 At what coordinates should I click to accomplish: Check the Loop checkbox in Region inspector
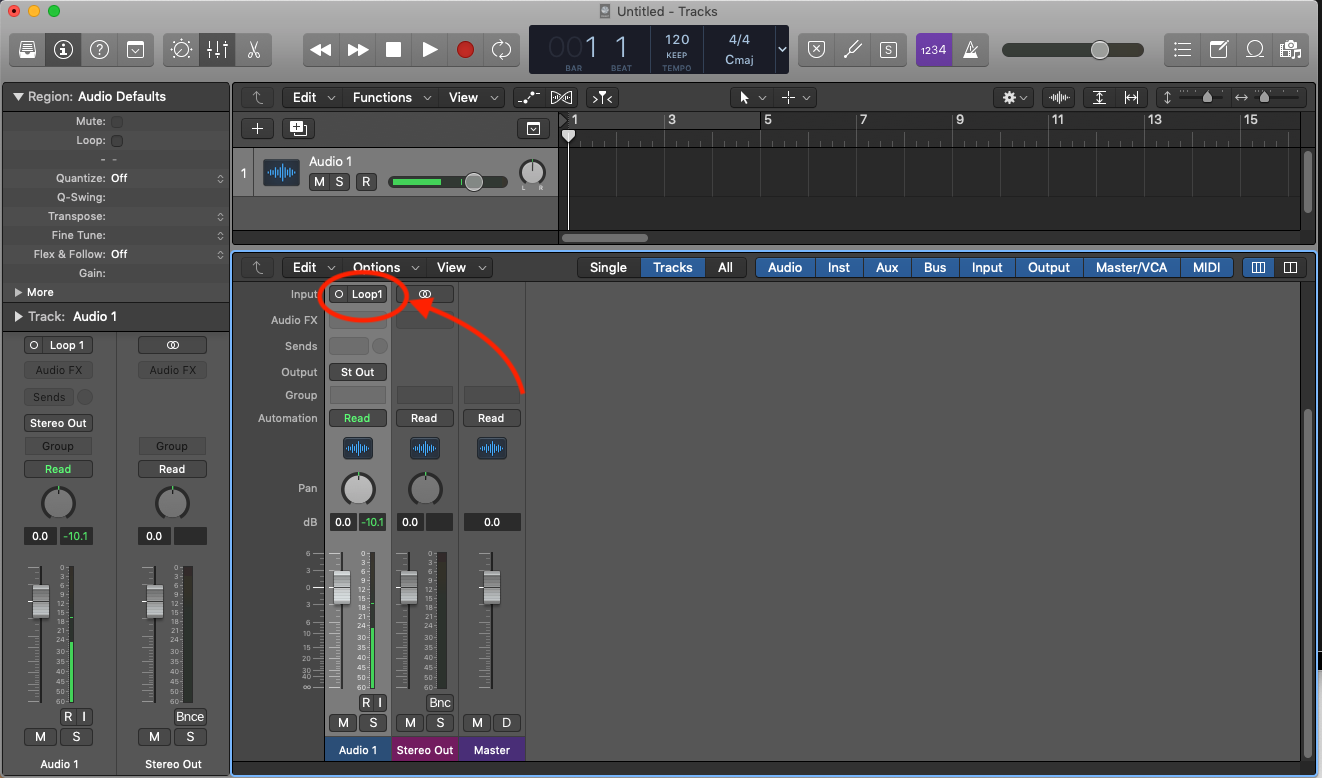coord(117,141)
